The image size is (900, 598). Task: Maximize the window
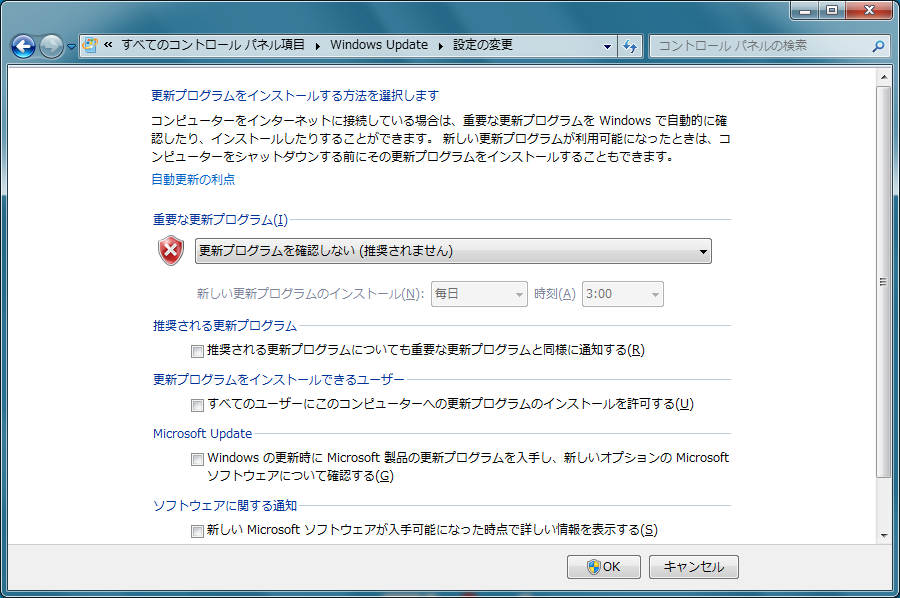click(832, 10)
